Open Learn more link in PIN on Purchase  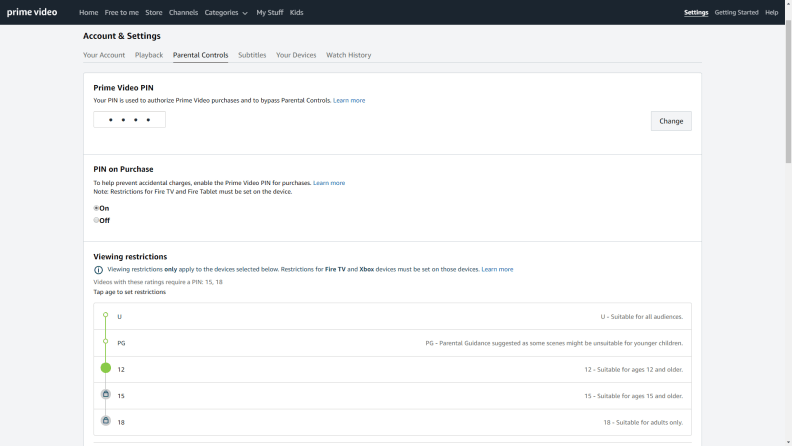(x=329, y=183)
